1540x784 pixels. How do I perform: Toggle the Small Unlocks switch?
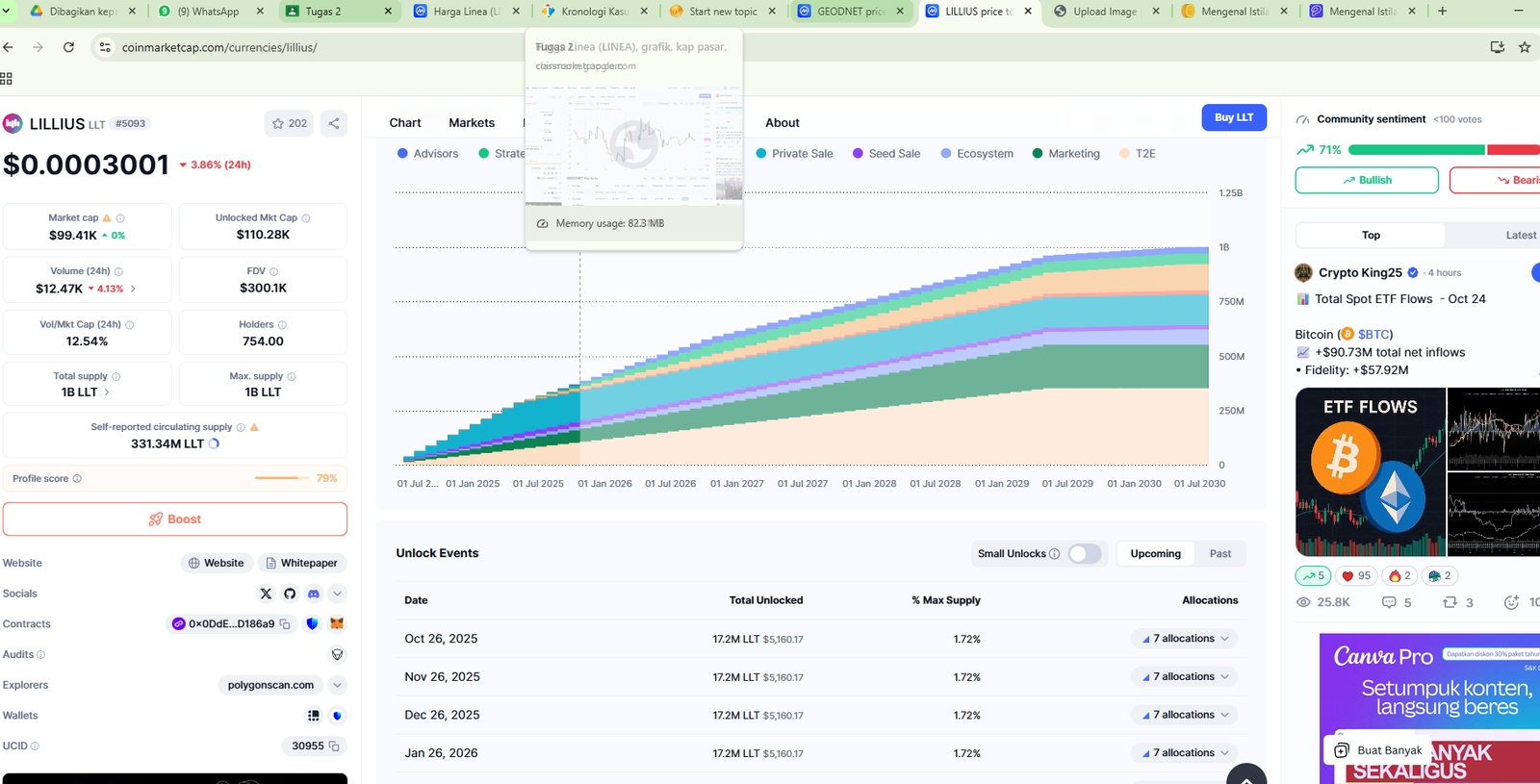pyautogui.click(x=1085, y=554)
